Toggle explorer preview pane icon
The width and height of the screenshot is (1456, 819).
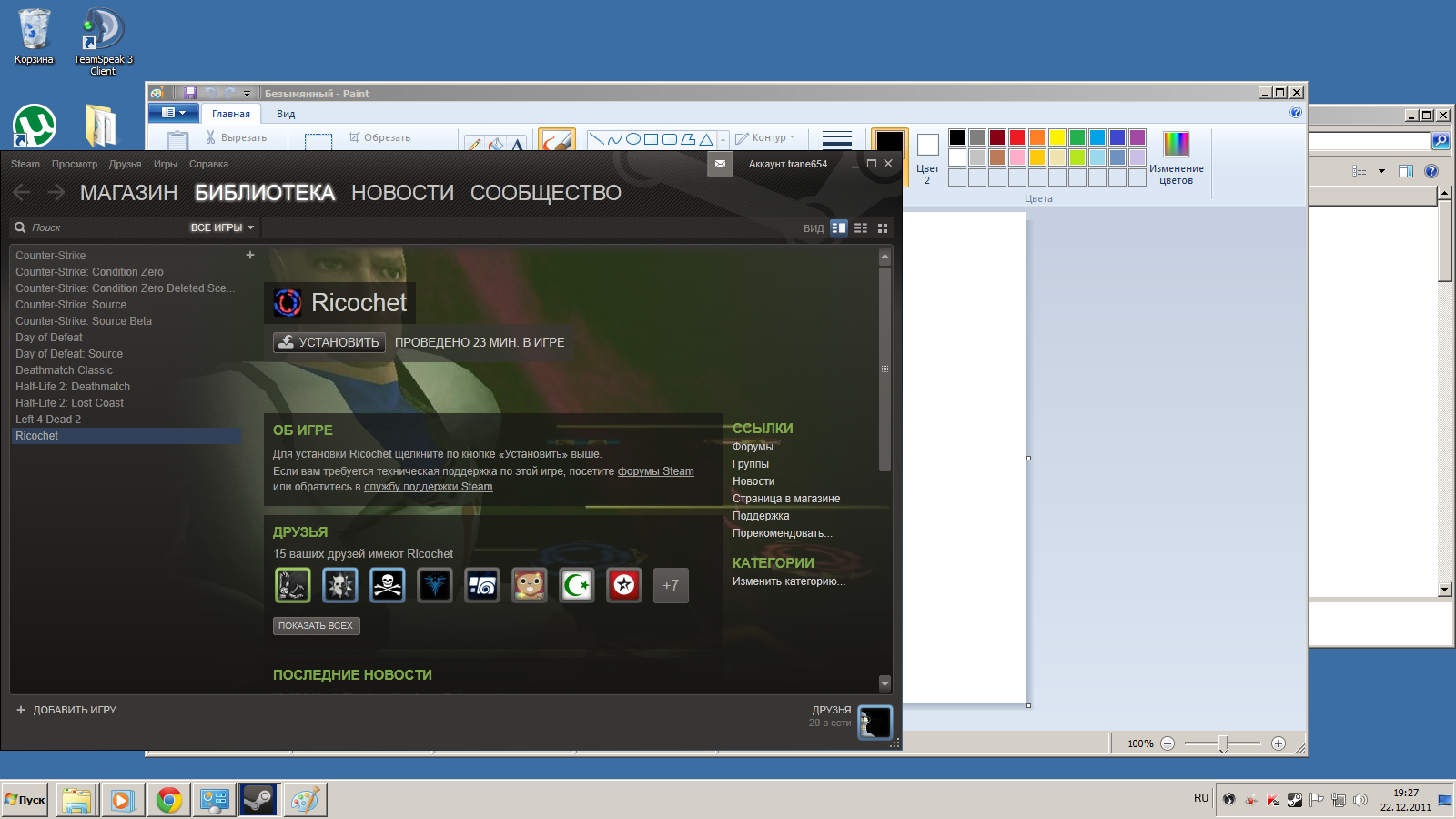(1406, 171)
